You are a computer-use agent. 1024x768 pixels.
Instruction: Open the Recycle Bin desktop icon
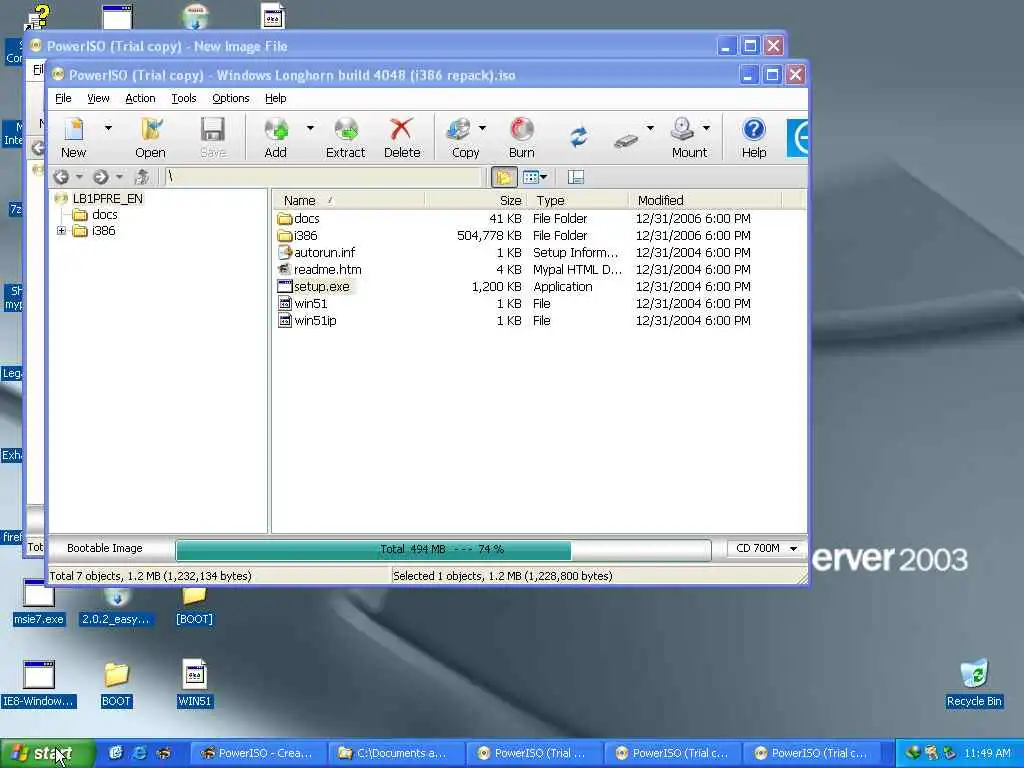974,684
